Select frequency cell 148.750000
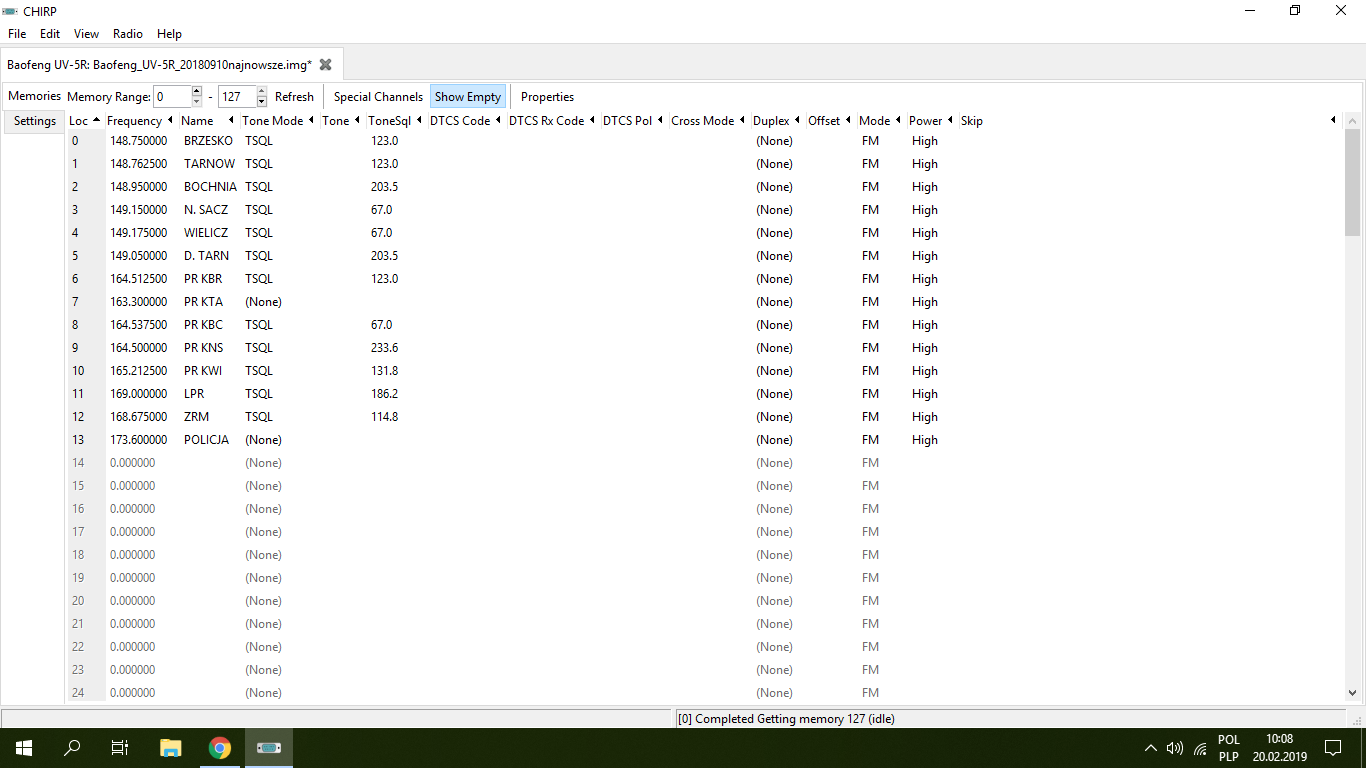Screen dimensions: 1366x768 [x=139, y=141]
